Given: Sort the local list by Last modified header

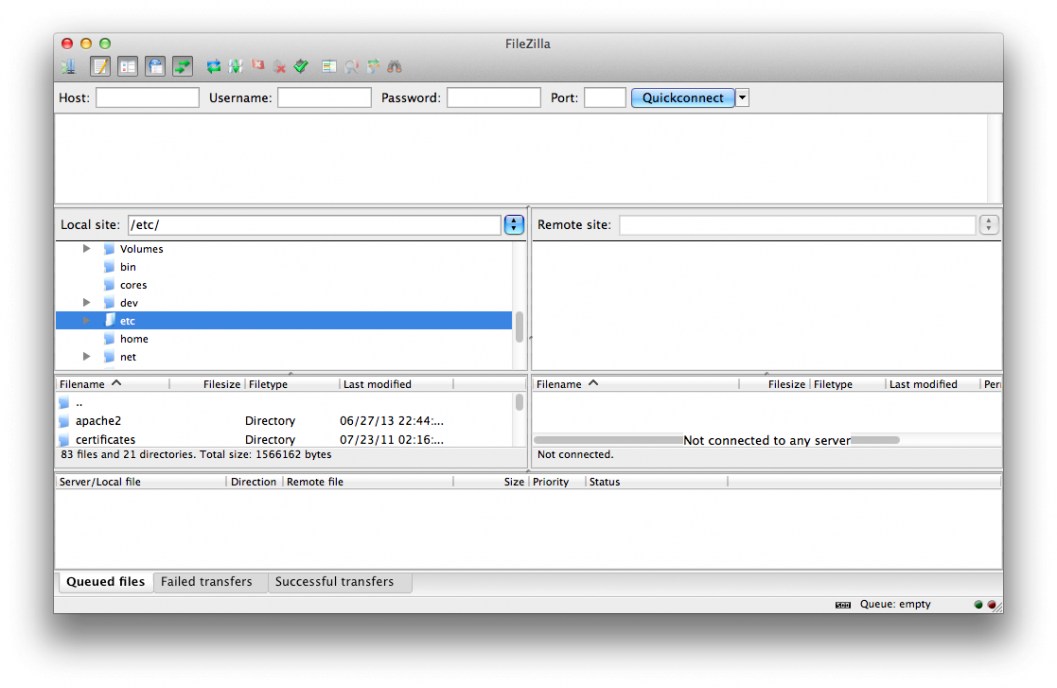Looking at the screenshot, I should point(396,384).
